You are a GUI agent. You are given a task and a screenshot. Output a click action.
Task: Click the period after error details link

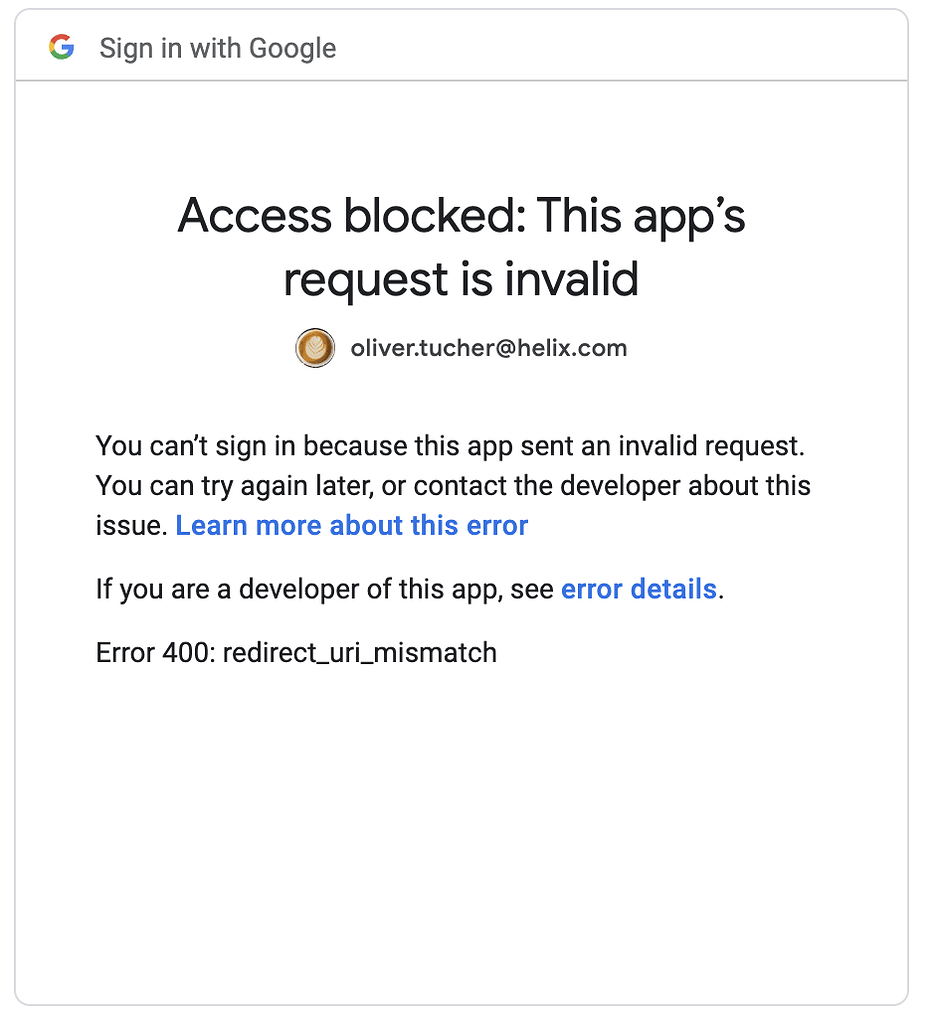tap(721, 597)
